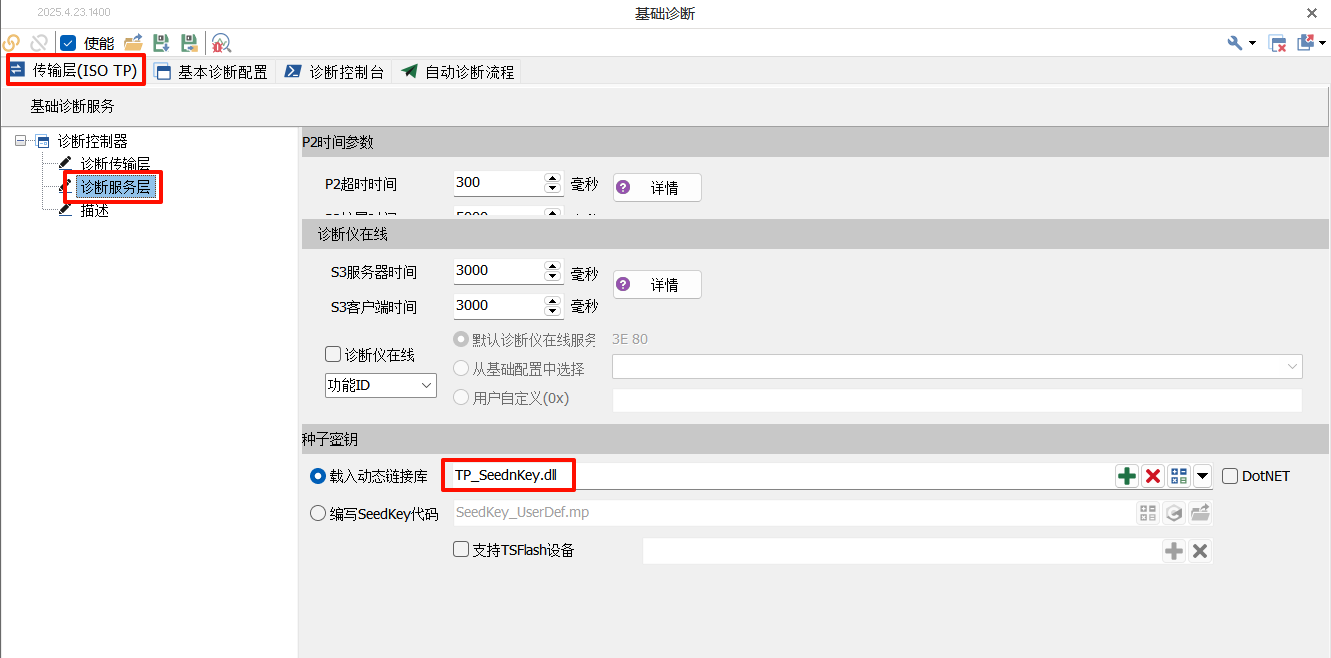Increase P2超时时间 with the up stepper
Screen dimensions: 1331x658
pyautogui.click(x=551, y=177)
